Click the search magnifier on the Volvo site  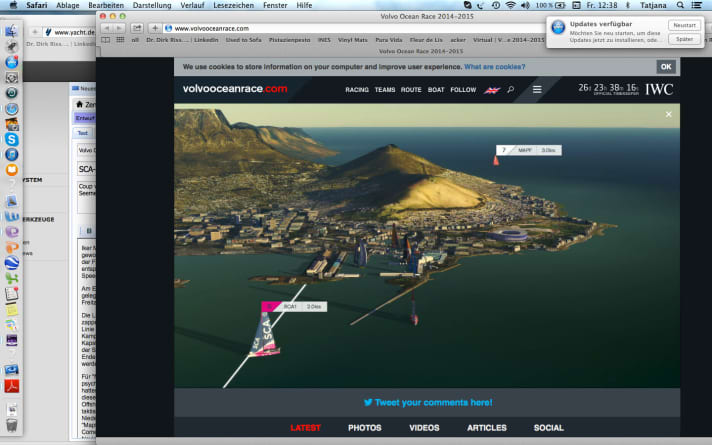click(x=511, y=89)
